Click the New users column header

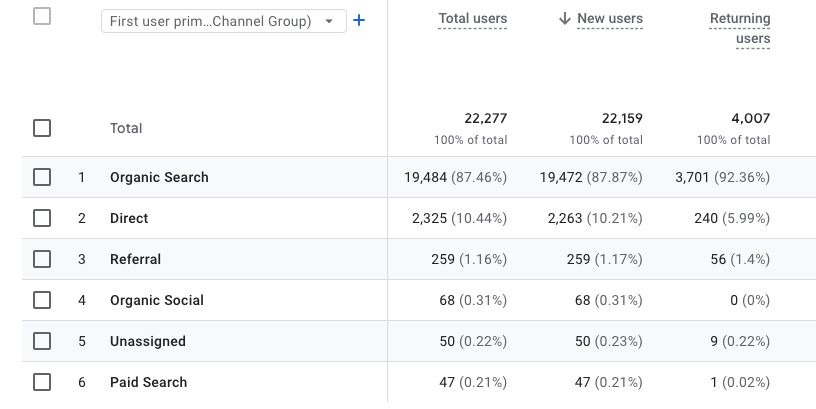(x=610, y=19)
